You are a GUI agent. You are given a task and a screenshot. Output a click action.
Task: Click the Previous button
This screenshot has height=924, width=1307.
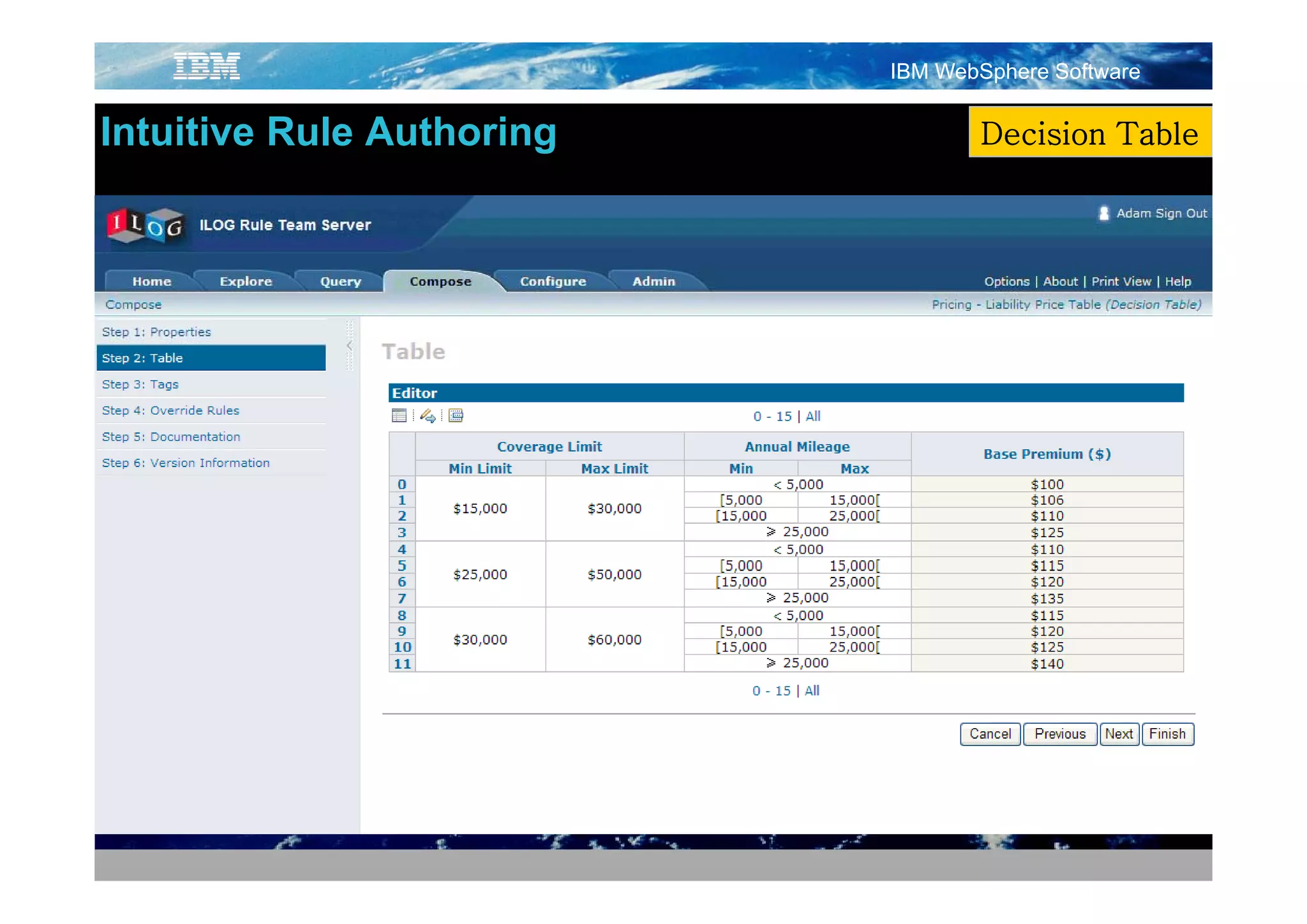click(x=1059, y=734)
